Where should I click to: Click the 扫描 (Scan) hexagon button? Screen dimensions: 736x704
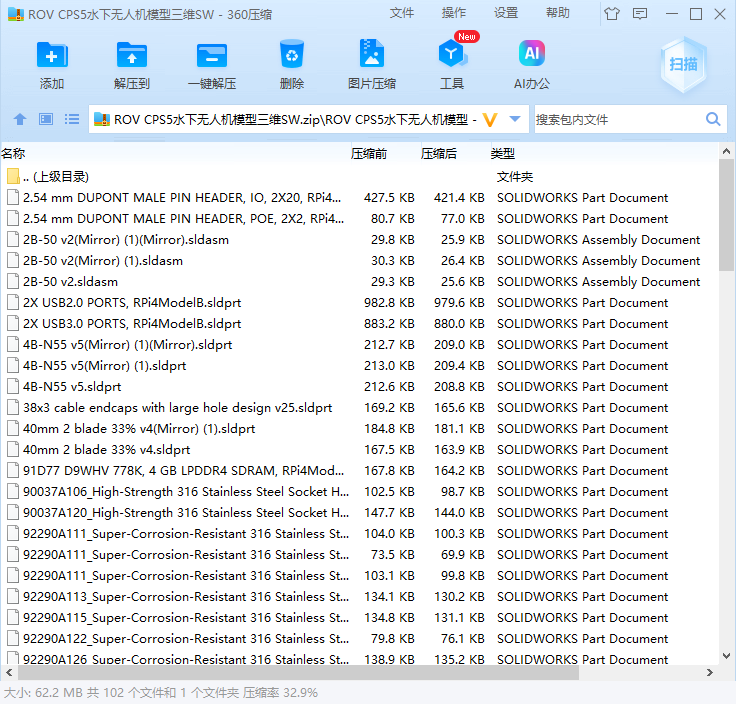tap(683, 64)
